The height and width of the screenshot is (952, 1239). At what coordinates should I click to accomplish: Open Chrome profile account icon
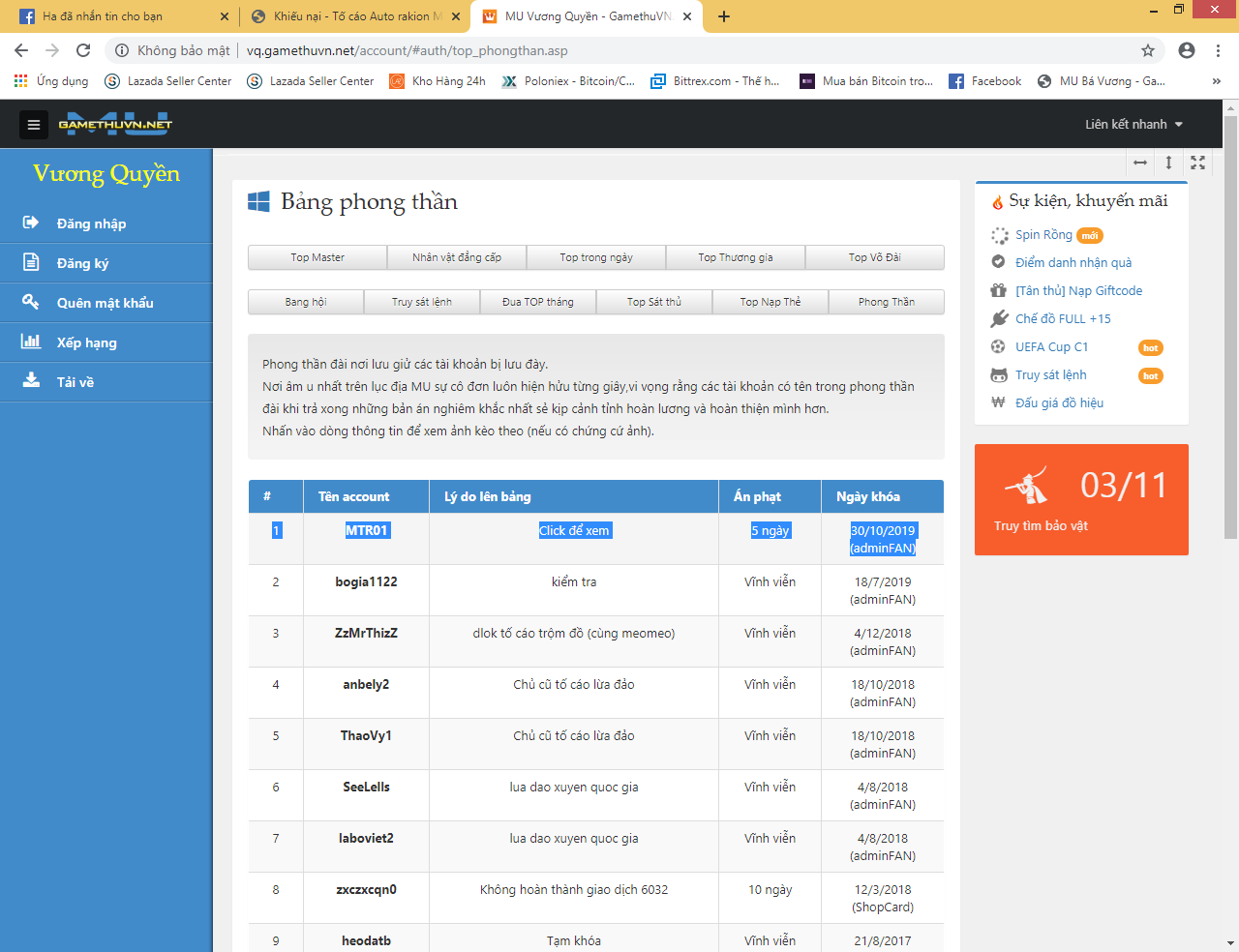(x=1187, y=50)
